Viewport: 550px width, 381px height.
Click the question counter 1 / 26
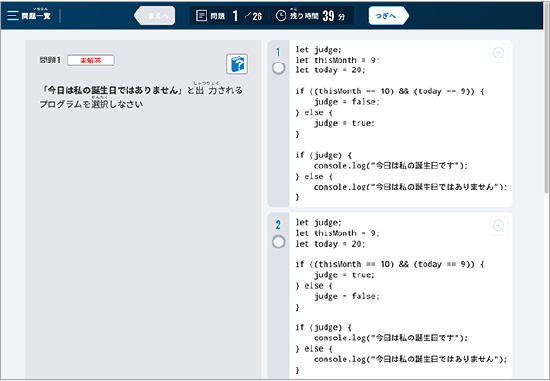(x=247, y=16)
